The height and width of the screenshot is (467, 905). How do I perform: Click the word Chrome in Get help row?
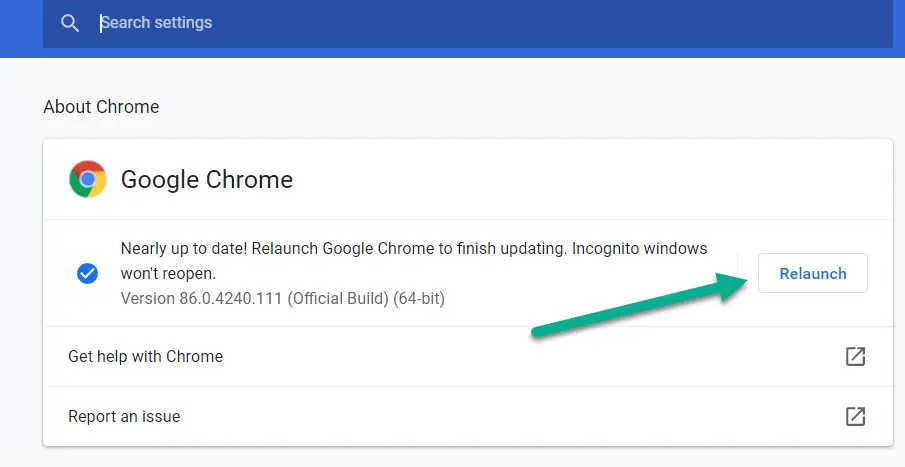pyautogui.click(x=195, y=356)
